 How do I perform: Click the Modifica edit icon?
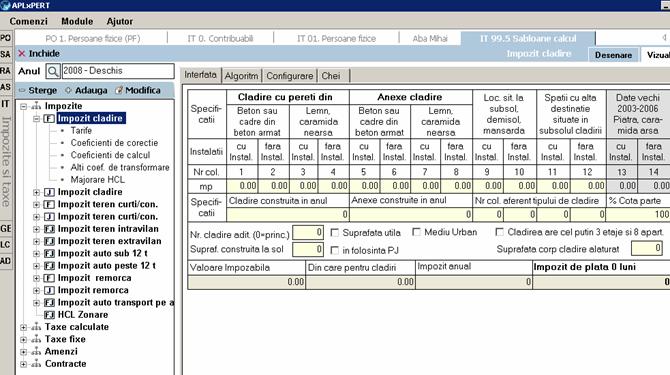(119, 91)
